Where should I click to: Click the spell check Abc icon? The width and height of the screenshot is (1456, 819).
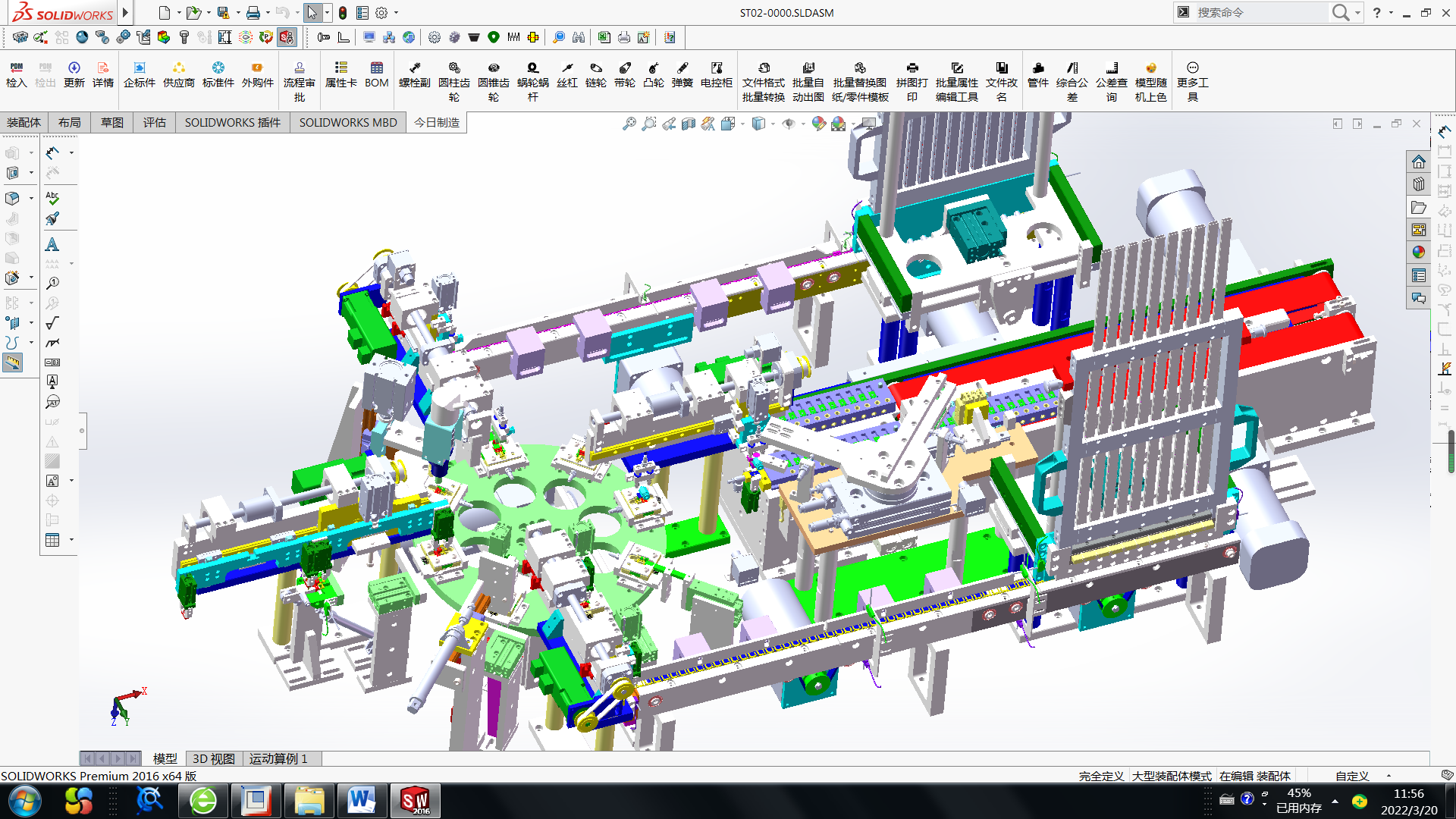point(52,198)
